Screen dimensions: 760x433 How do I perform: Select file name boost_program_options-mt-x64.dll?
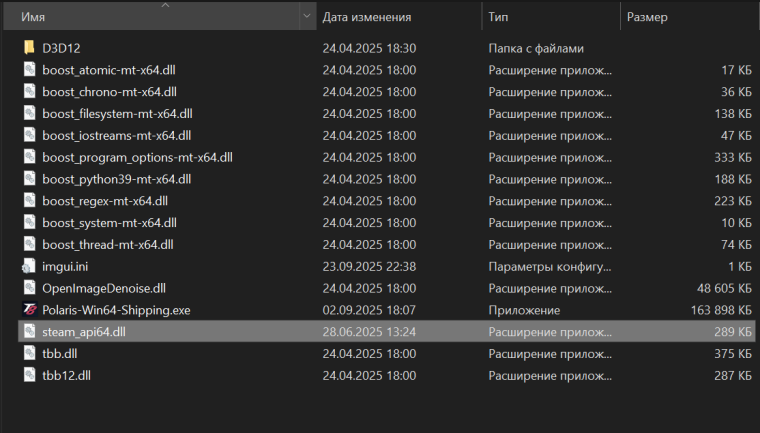[x=137, y=158]
